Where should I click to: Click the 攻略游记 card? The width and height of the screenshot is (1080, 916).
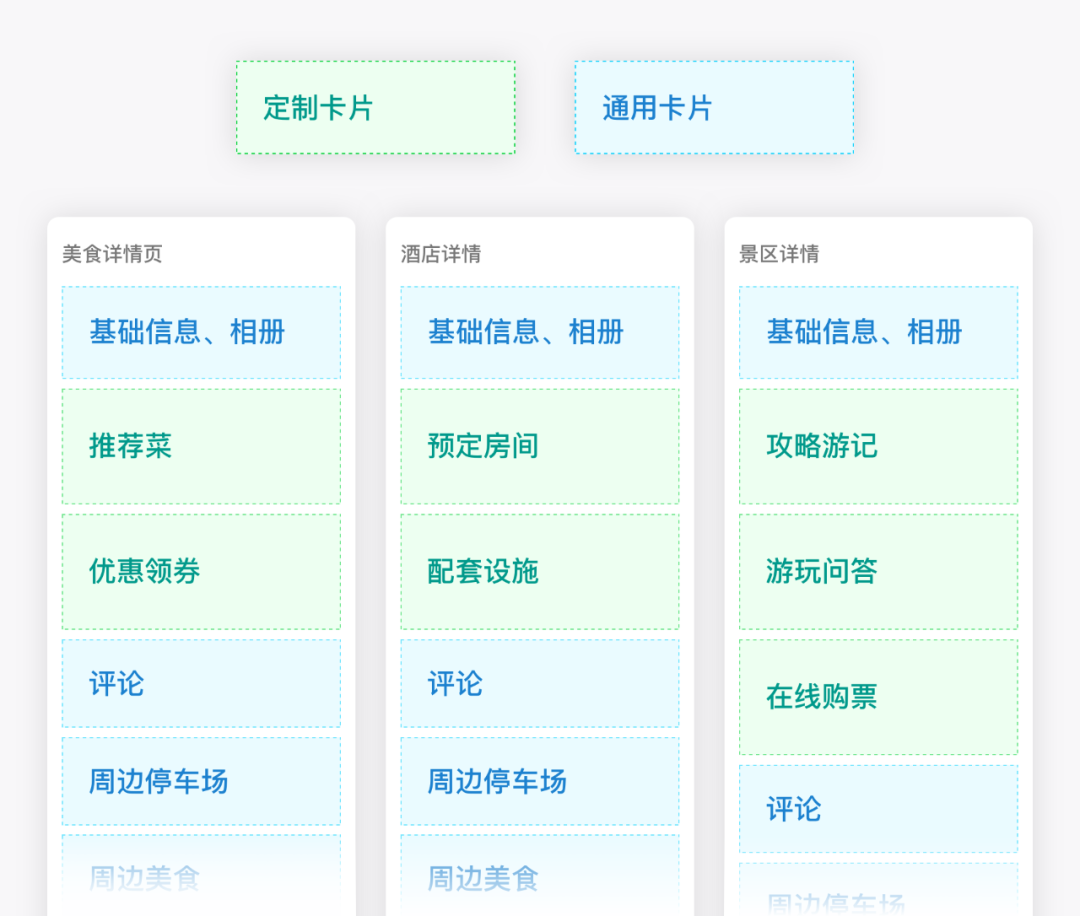click(x=878, y=446)
